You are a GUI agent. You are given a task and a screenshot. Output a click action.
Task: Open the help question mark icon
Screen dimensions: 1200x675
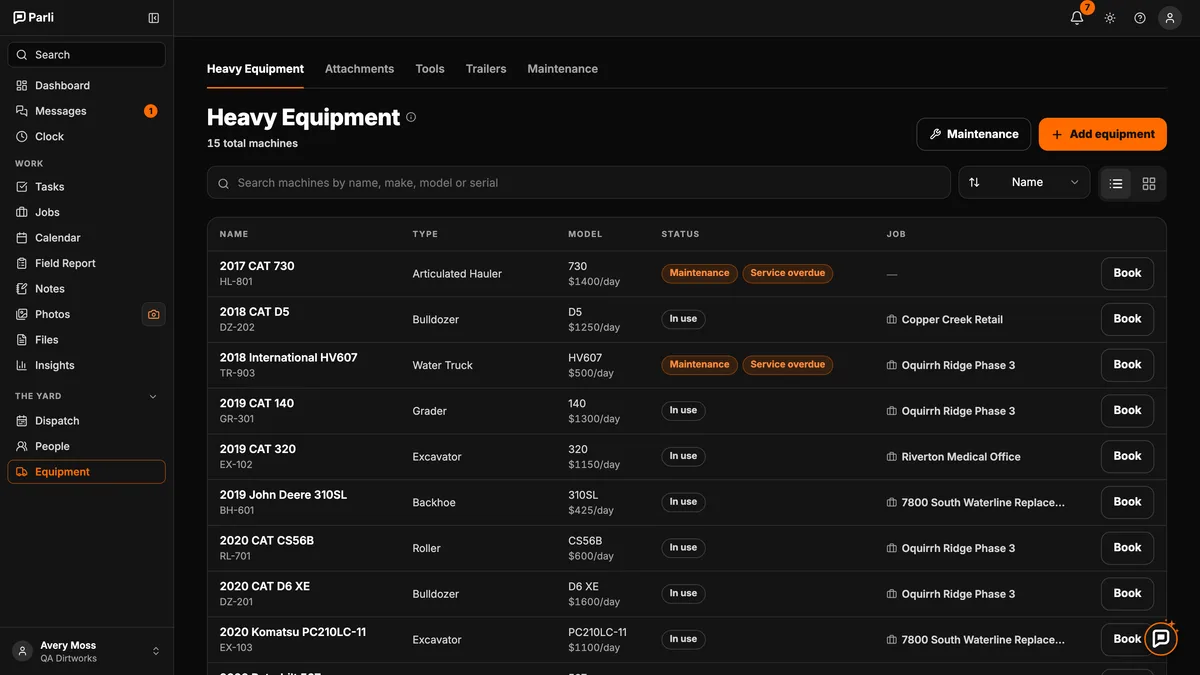[1140, 17]
